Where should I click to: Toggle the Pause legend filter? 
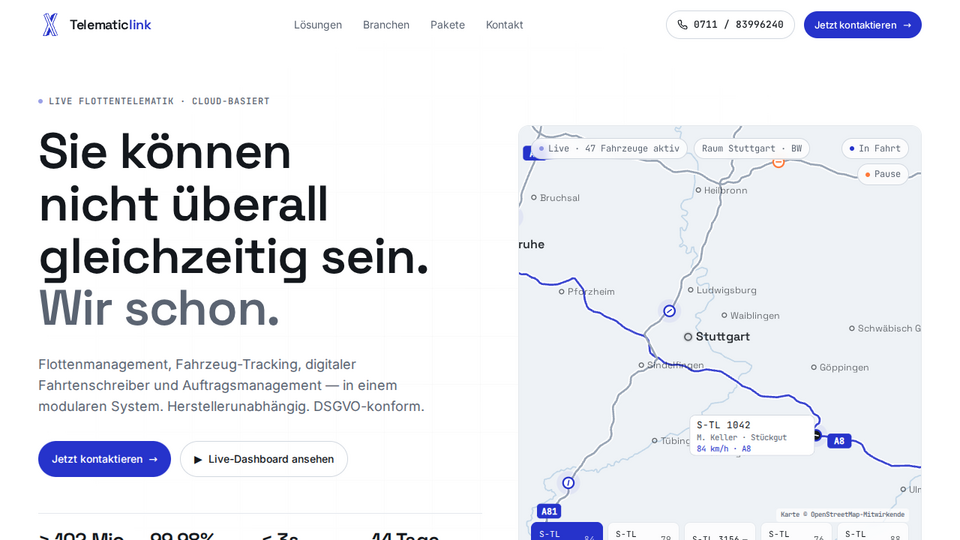tap(882, 174)
